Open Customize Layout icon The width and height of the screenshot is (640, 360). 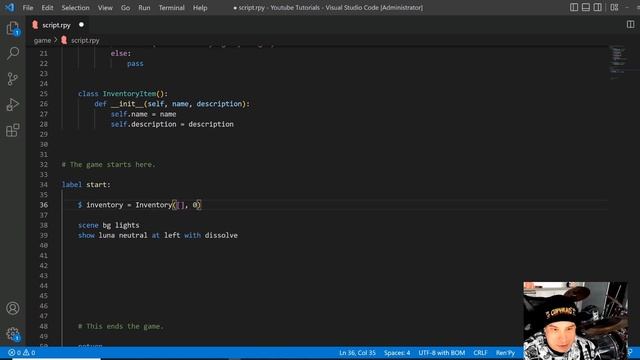614,7
